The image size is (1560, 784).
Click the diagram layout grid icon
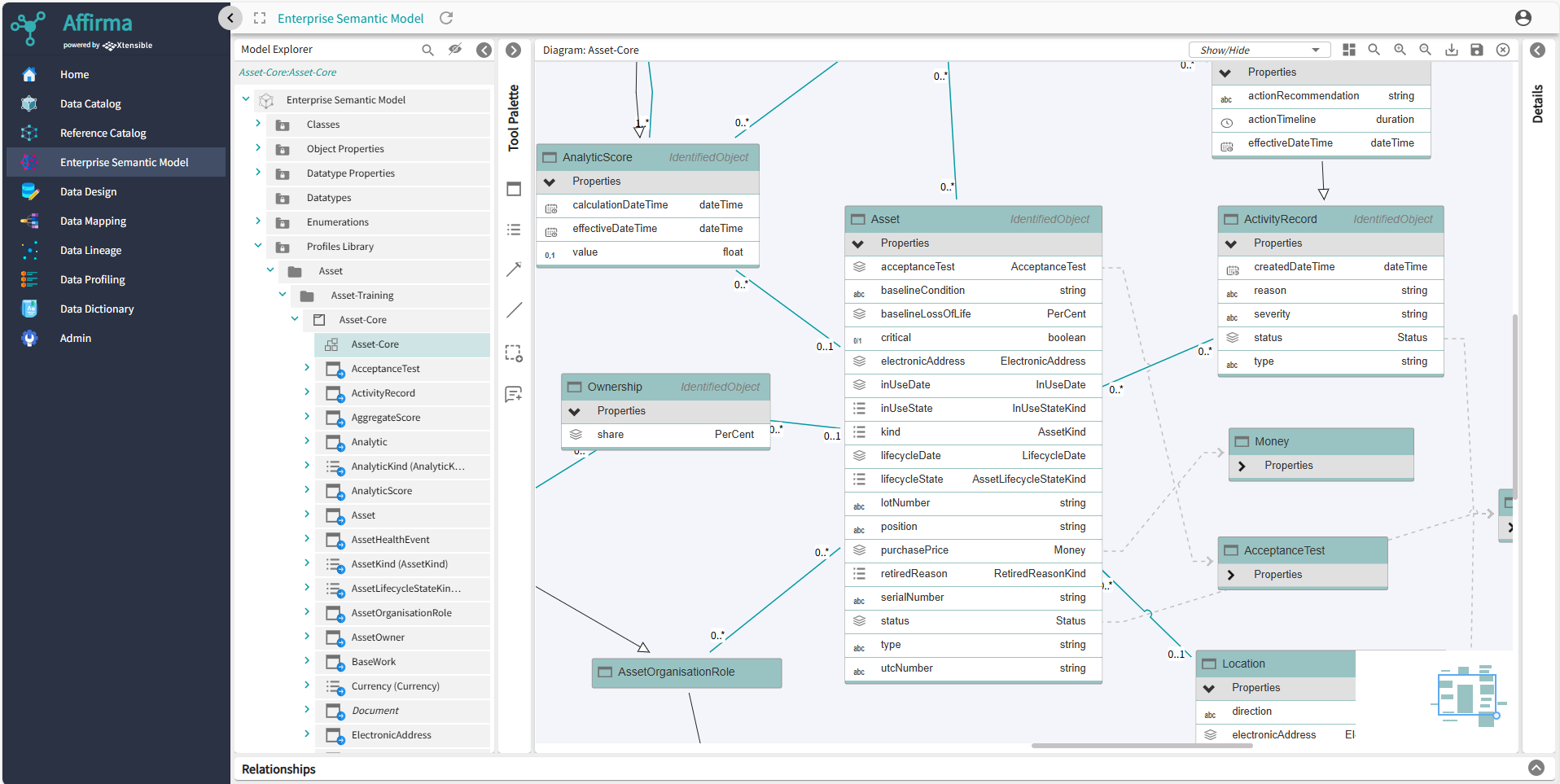click(1349, 50)
